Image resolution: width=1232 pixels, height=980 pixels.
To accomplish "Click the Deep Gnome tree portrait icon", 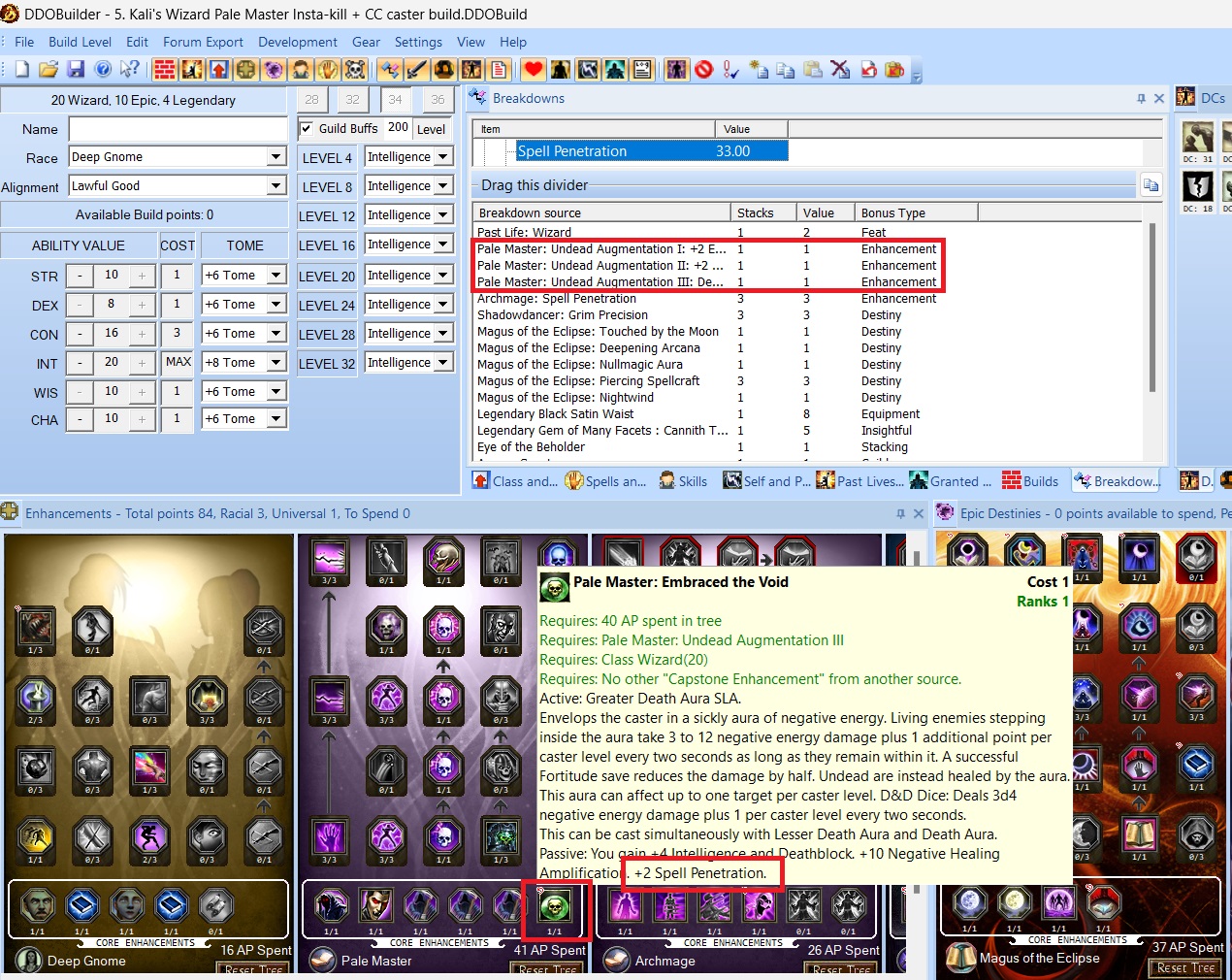I will click(x=30, y=960).
